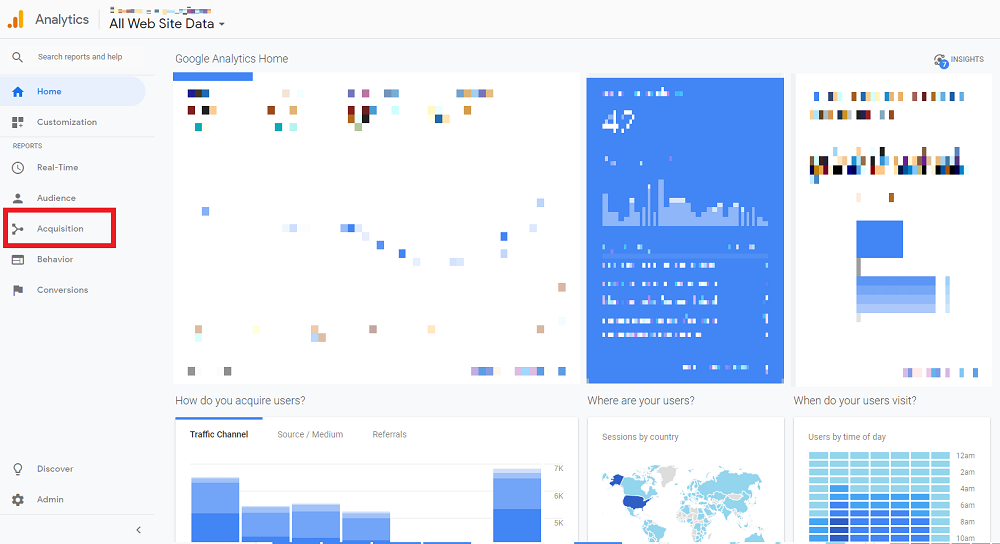This screenshot has height=544, width=1000.
Task: Open Audience reports
Action: point(56,198)
